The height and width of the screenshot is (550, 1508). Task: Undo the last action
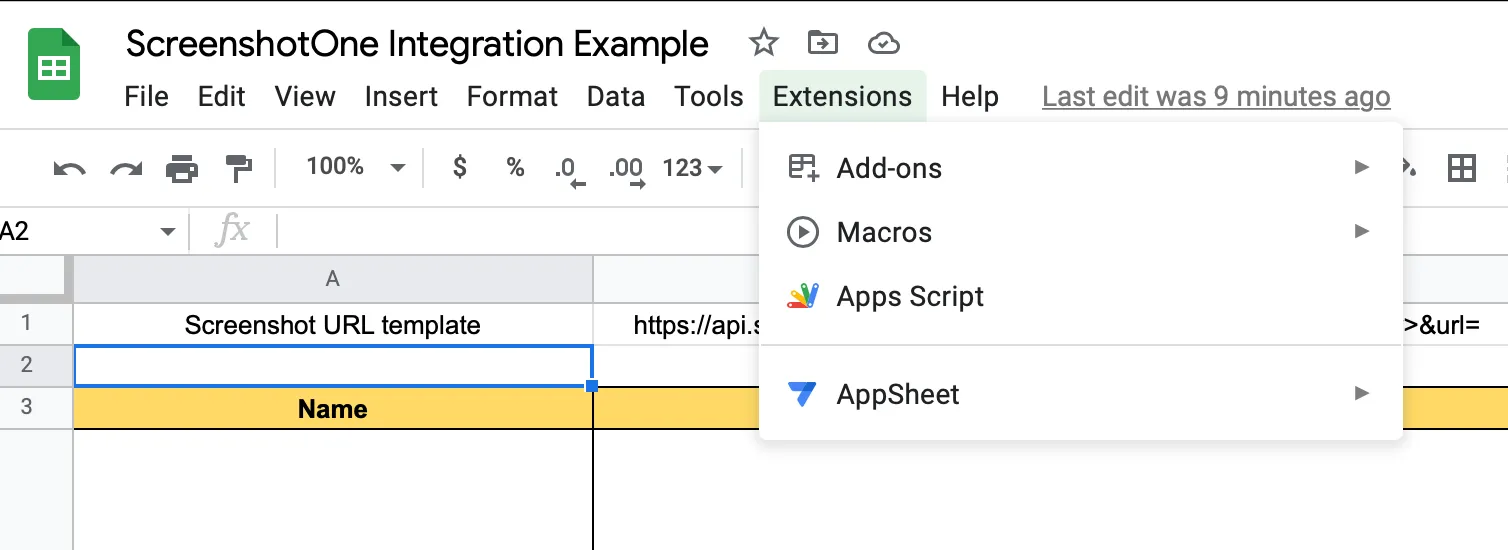coord(69,168)
